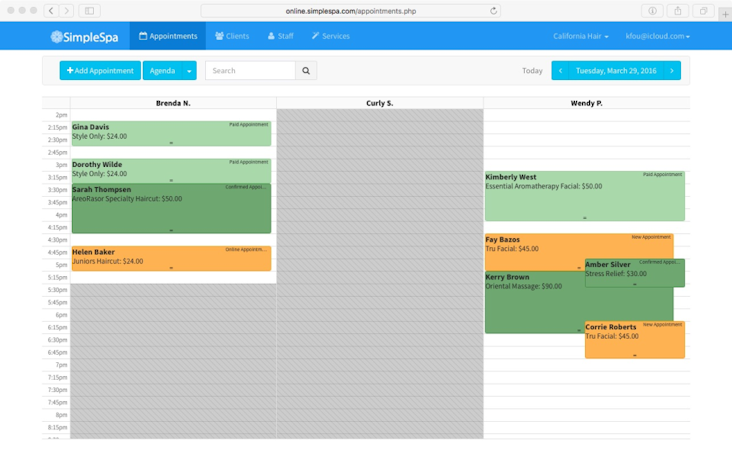
Task: Click the resize handle on Kimberly West appointment
Action: pyautogui.click(x=584, y=218)
